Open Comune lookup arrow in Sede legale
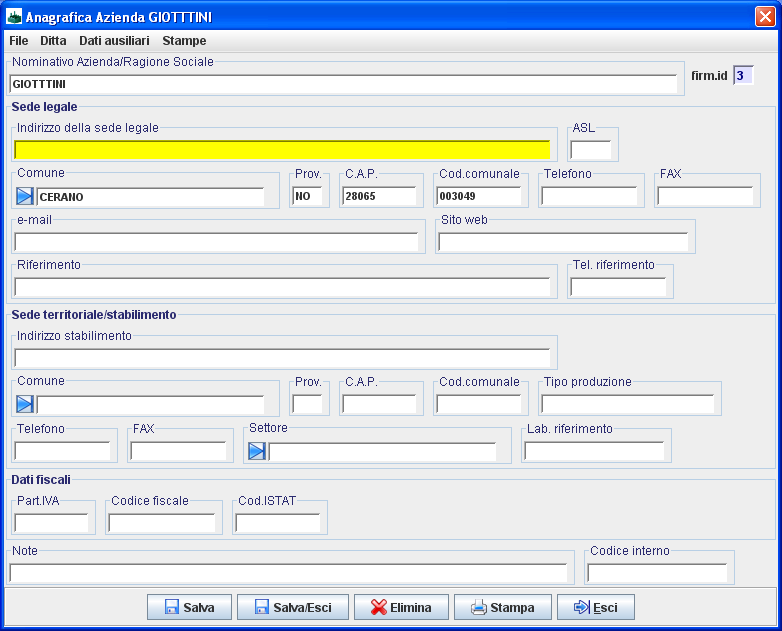 [x=25, y=196]
